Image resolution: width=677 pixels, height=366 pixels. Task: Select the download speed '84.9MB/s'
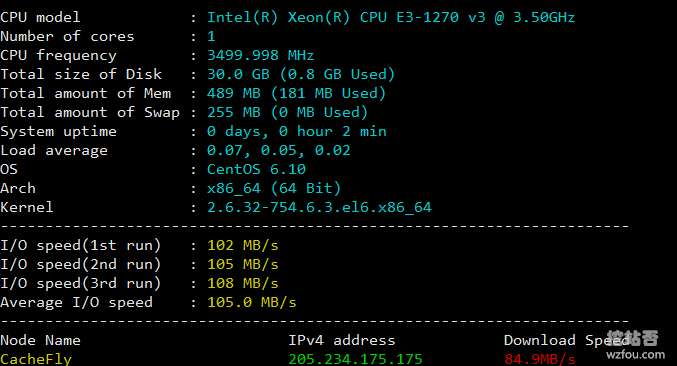point(540,359)
